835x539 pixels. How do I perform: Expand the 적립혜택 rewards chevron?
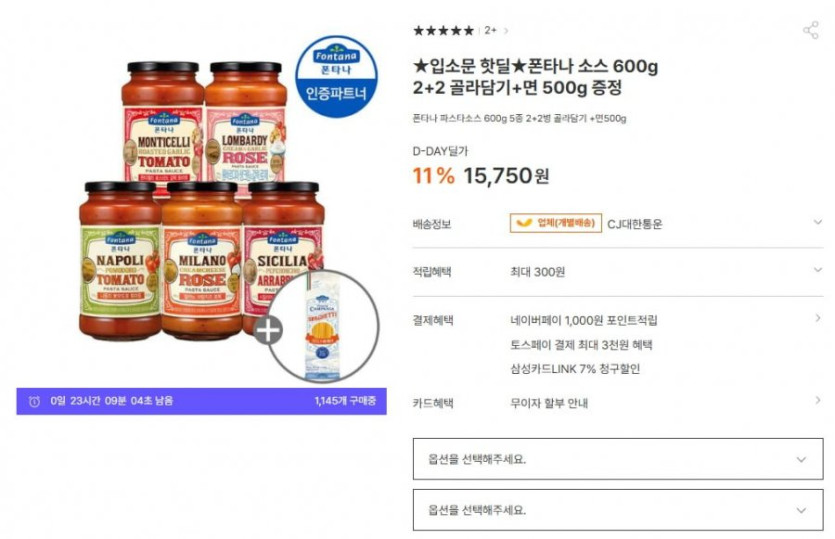point(817,270)
